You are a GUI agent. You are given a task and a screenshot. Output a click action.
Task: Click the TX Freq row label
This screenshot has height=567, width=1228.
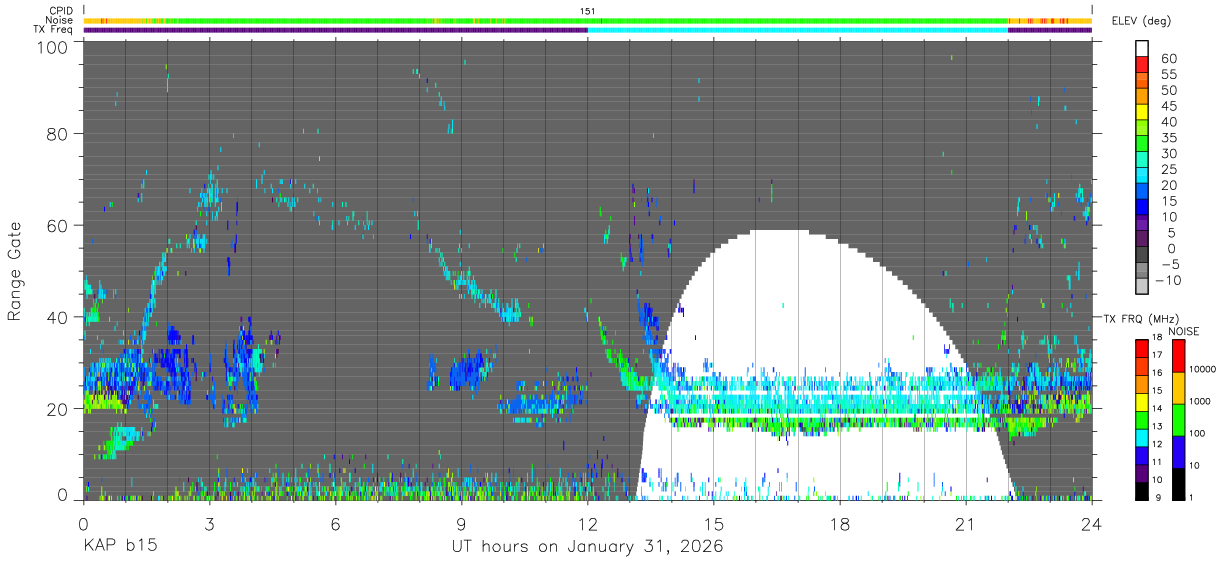coord(54,30)
